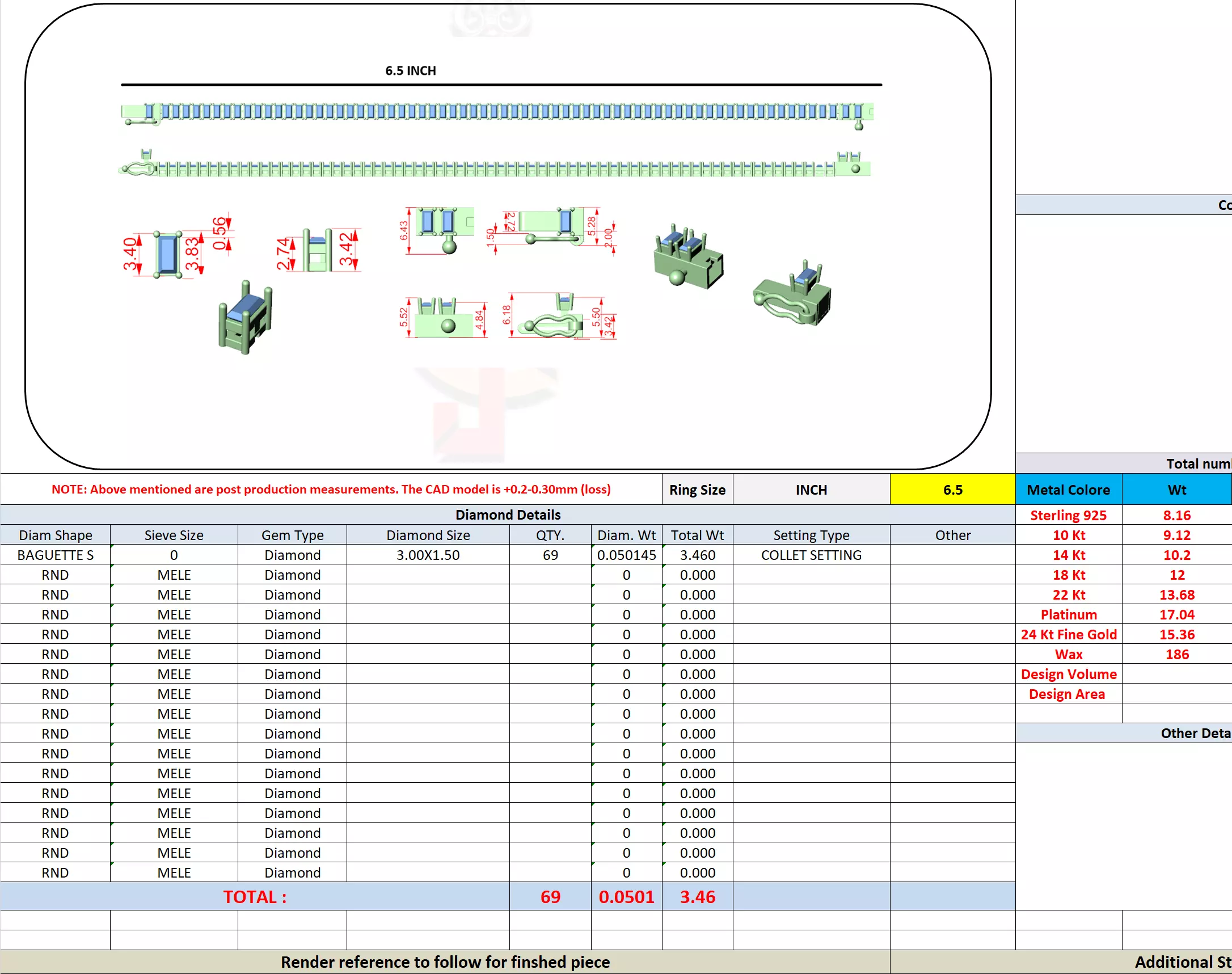Select the Sterling 925 metal row
The image size is (1232, 974).
click(x=1068, y=515)
